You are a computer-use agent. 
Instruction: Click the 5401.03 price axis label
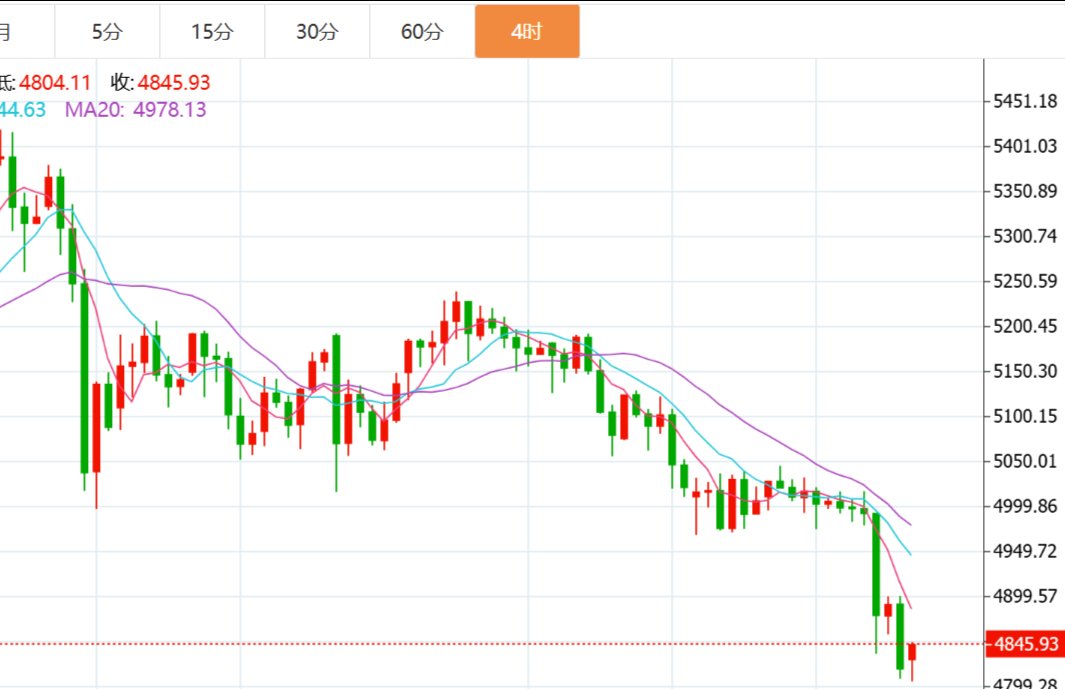coord(1024,146)
